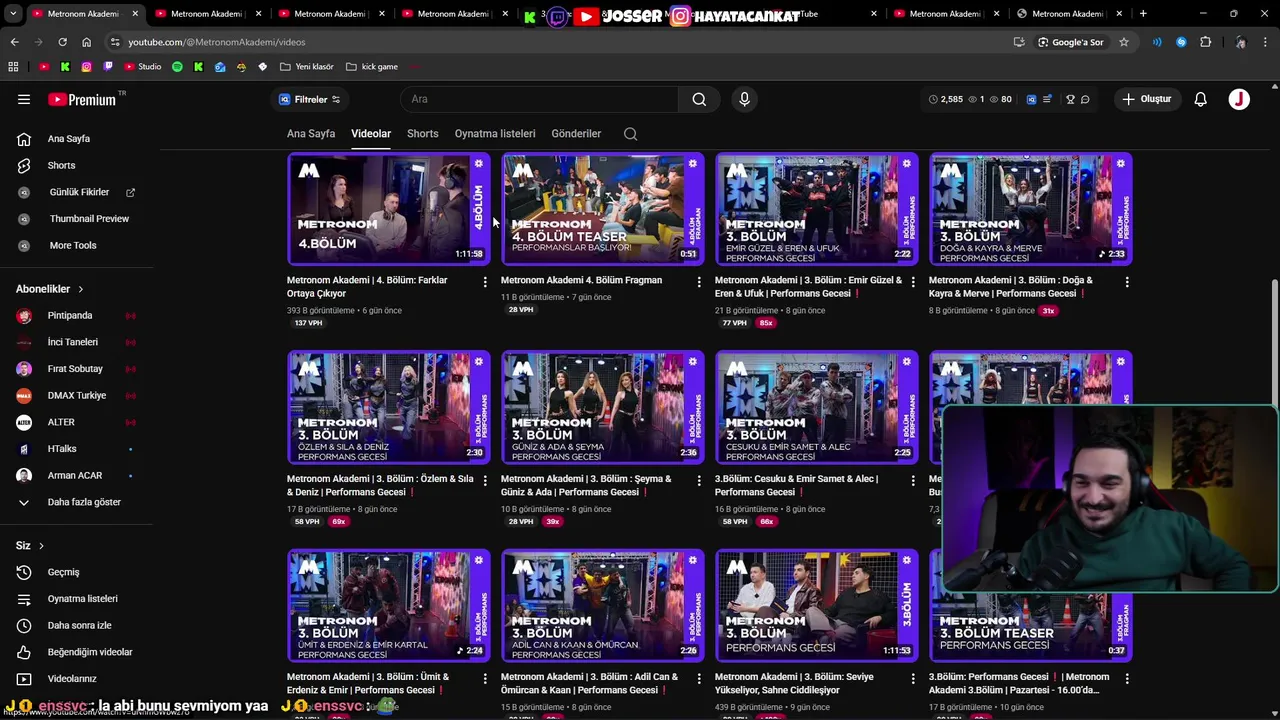Open the YouTube hamburger guide menu

[x=24, y=99]
